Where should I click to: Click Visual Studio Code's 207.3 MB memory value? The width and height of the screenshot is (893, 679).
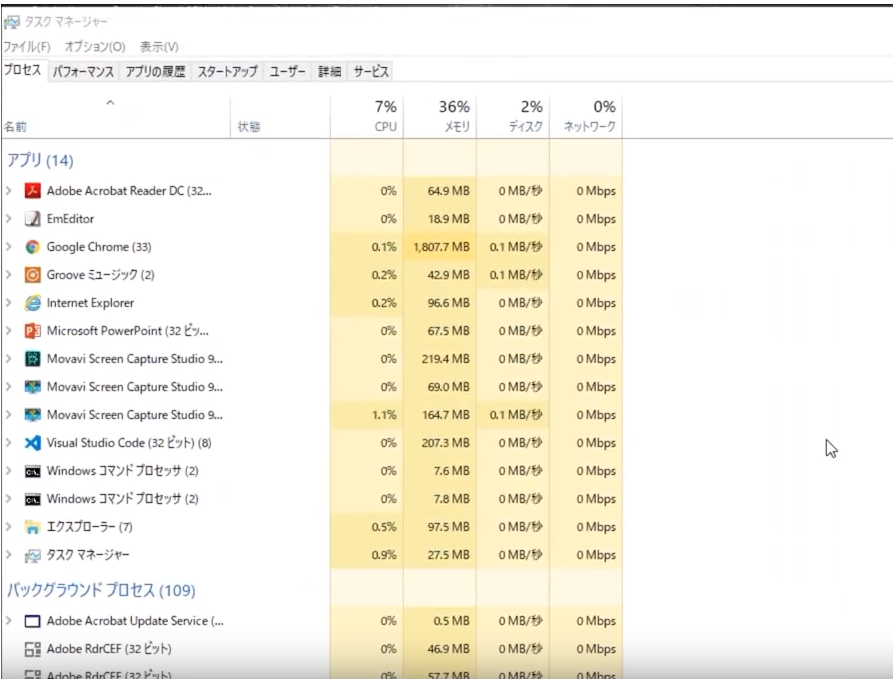point(445,443)
